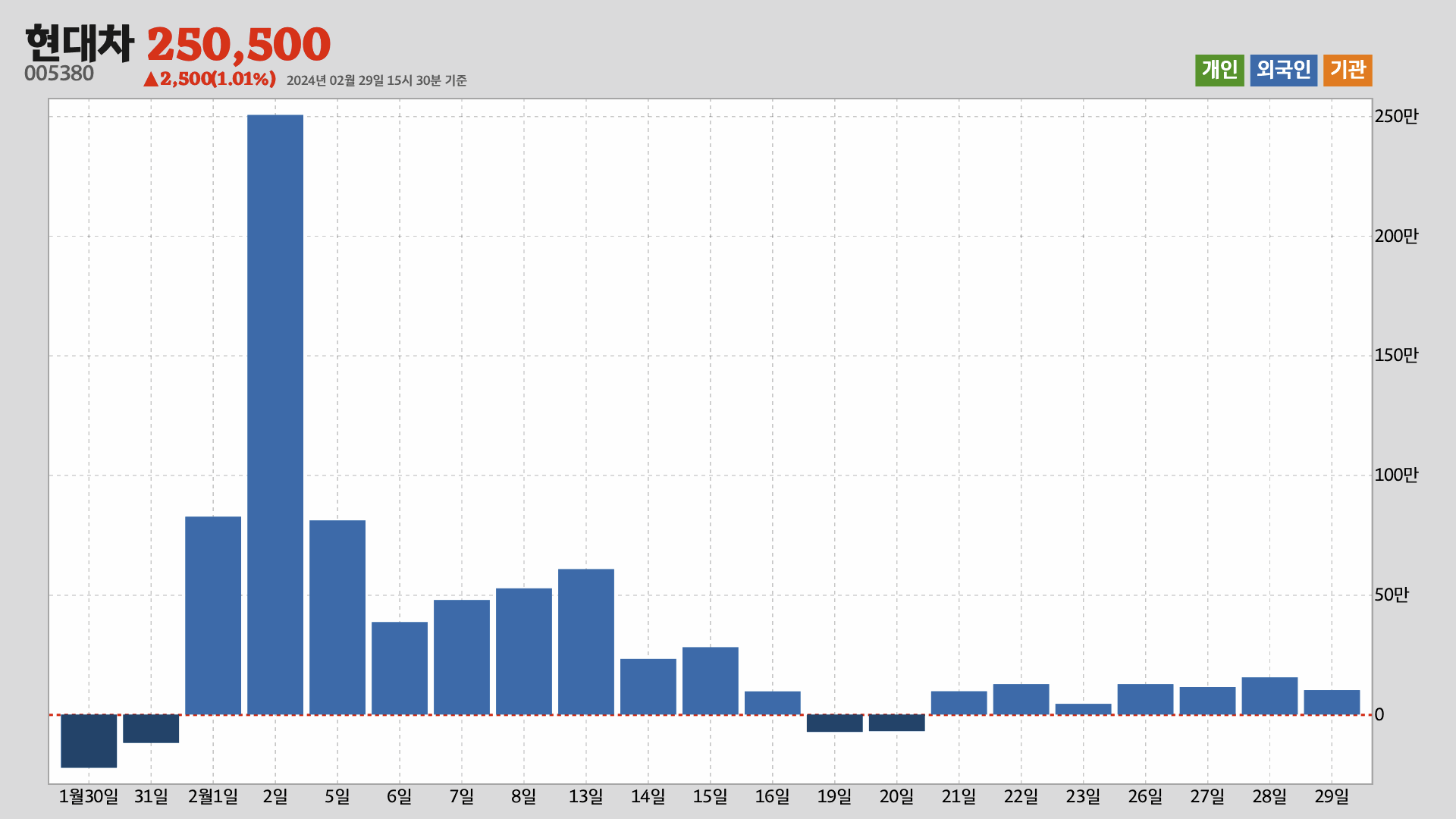
Task: Click the bar for 26일
Action: point(1146,699)
